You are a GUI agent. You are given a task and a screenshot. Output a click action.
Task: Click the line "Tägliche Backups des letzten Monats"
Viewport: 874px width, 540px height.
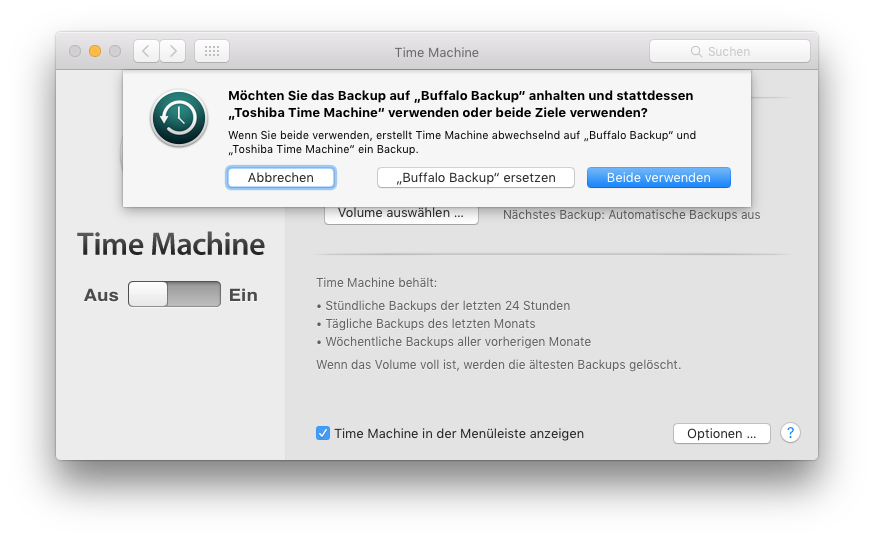click(430, 324)
